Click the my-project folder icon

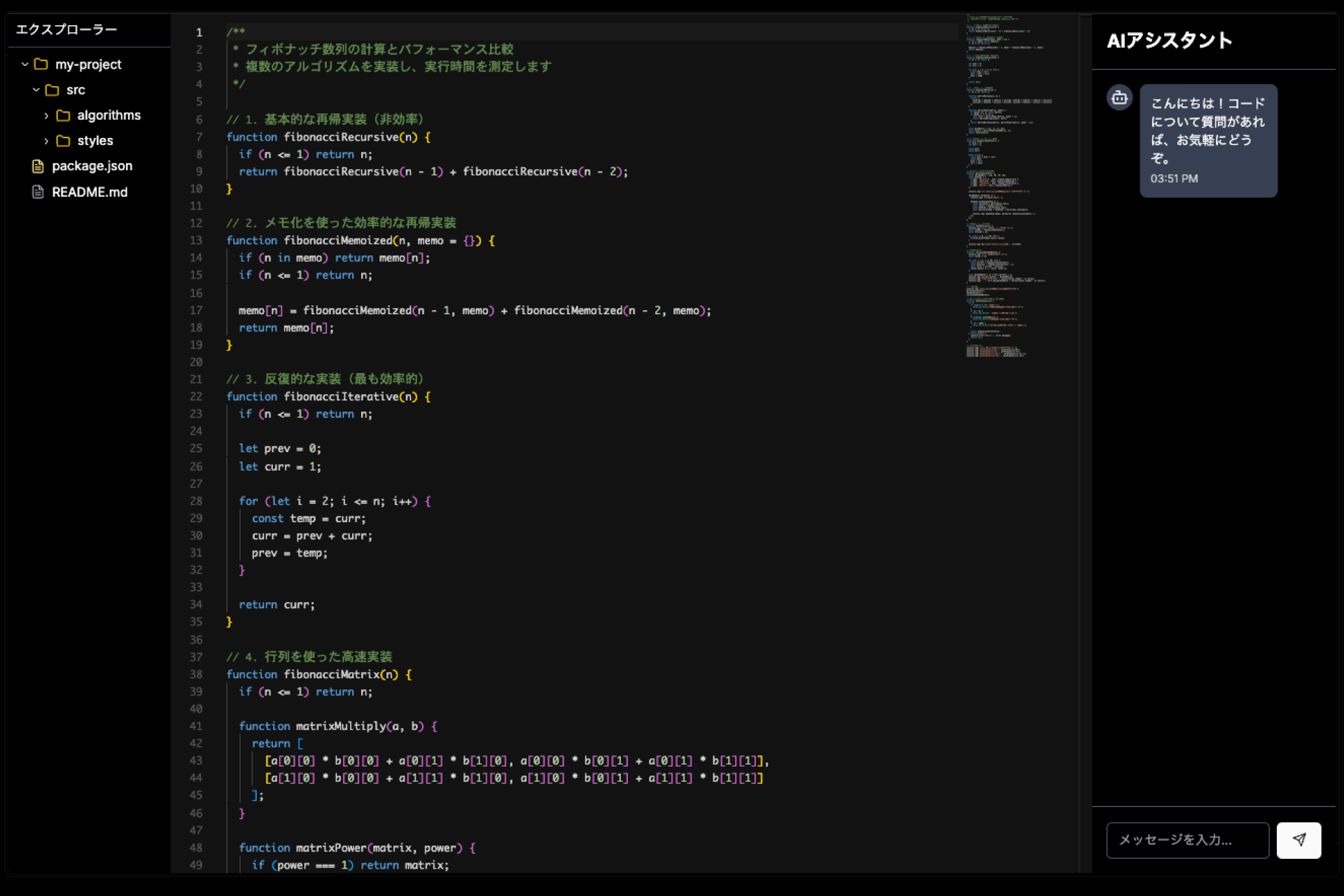click(41, 64)
